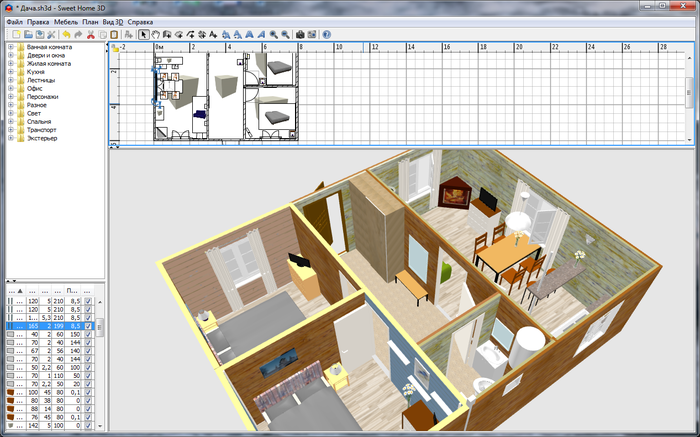700x437 pixels.
Task: Click the furniture list vertical scrollbar
Action: (100, 360)
